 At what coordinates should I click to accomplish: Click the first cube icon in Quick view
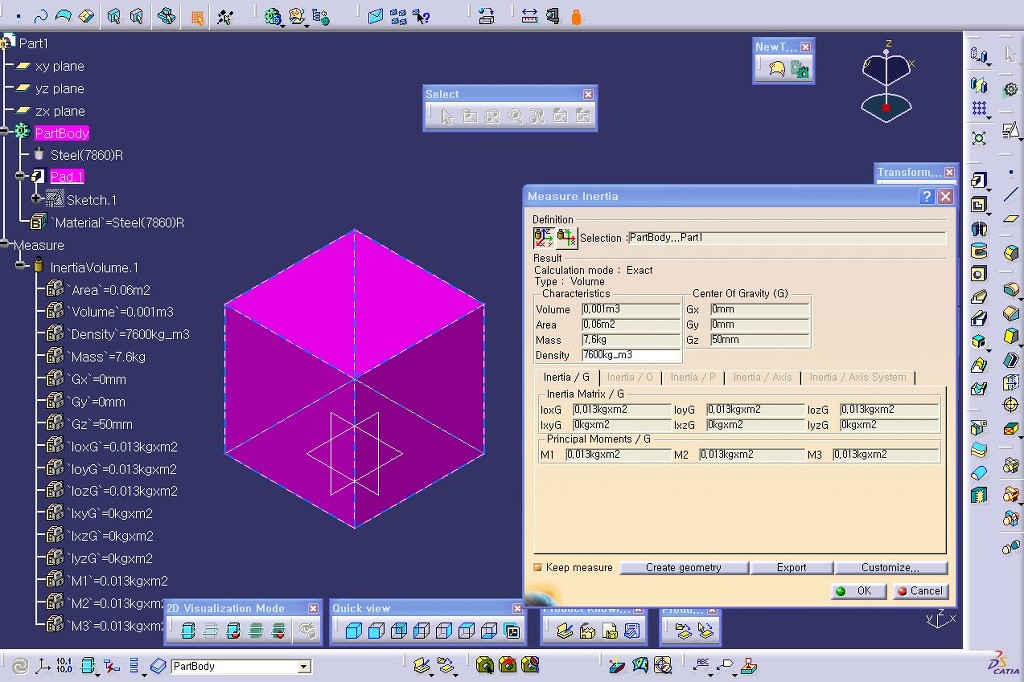click(x=353, y=631)
